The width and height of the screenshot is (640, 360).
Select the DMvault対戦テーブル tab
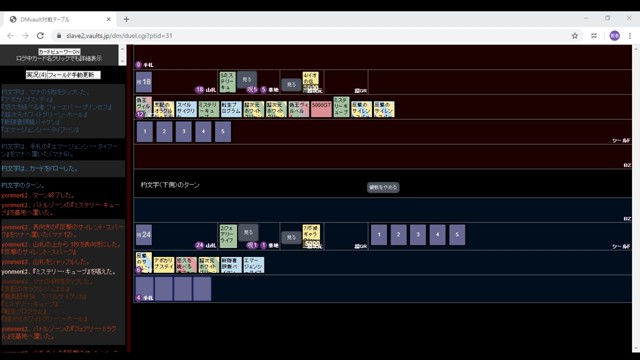pyautogui.click(x=60, y=19)
